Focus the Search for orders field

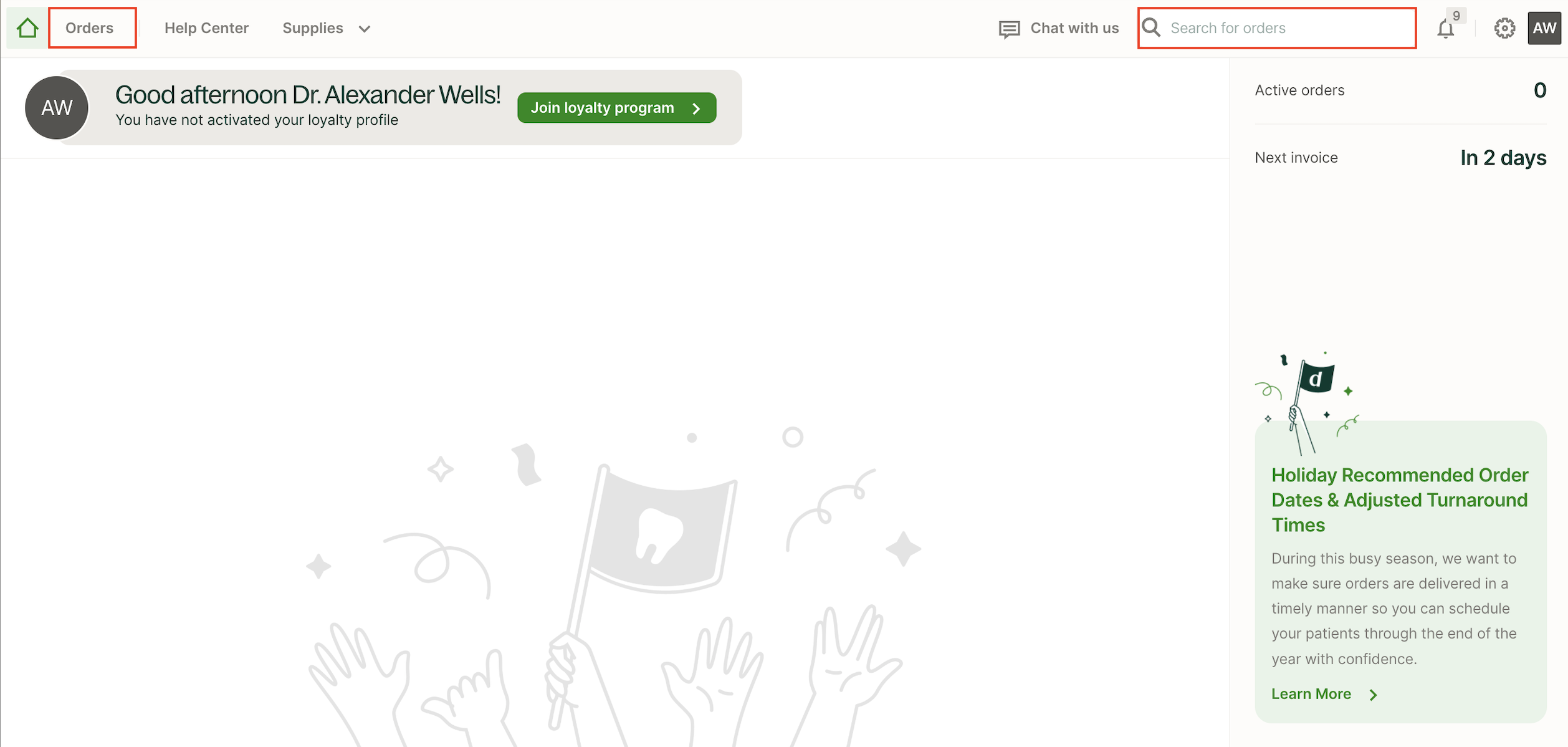pyautogui.click(x=1277, y=28)
